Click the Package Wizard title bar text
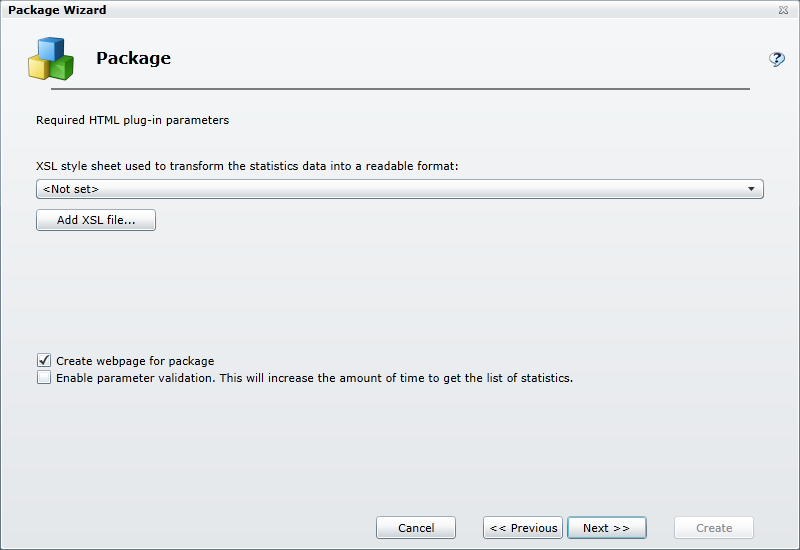This screenshot has width=800, height=550. pos(57,10)
